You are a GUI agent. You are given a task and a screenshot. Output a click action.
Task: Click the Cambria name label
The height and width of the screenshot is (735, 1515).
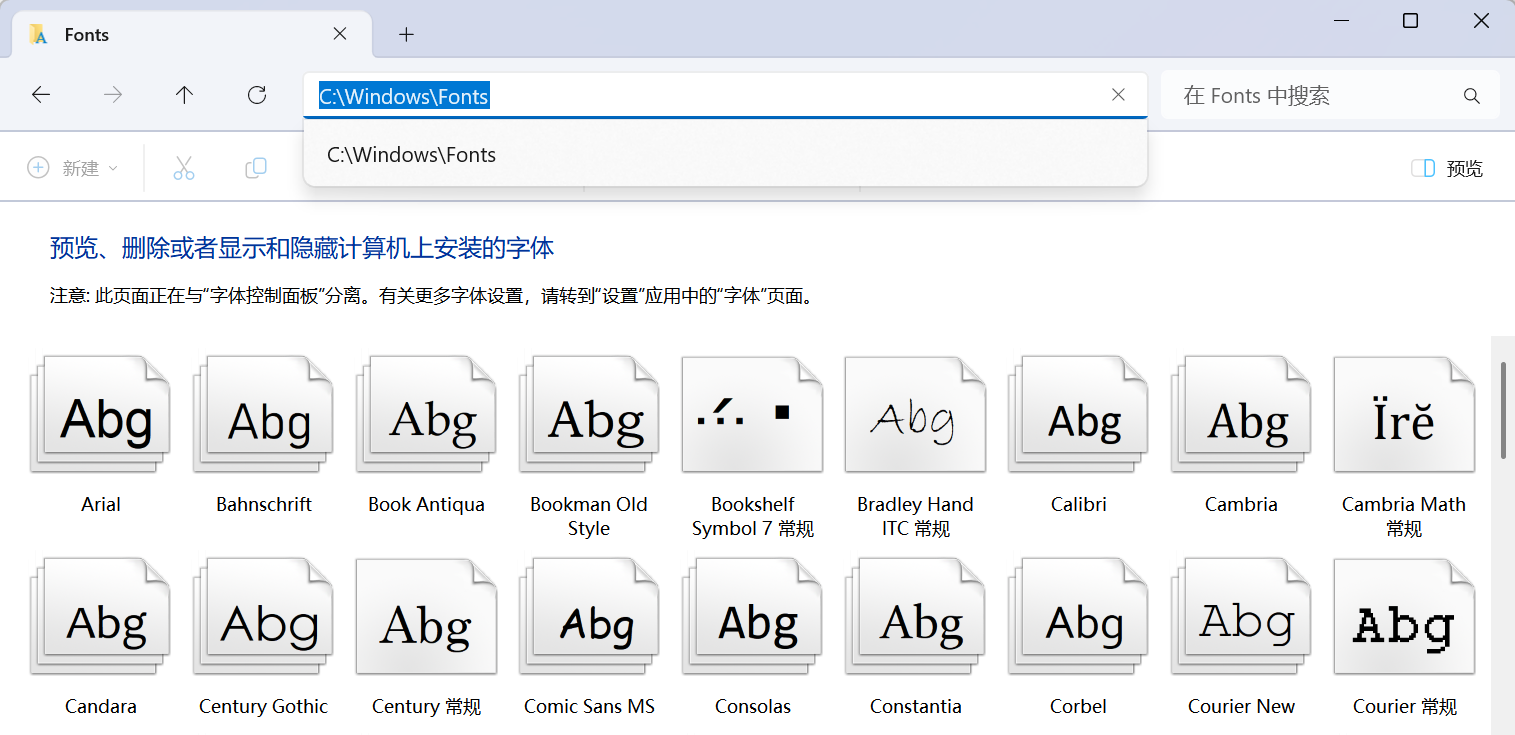click(1241, 504)
